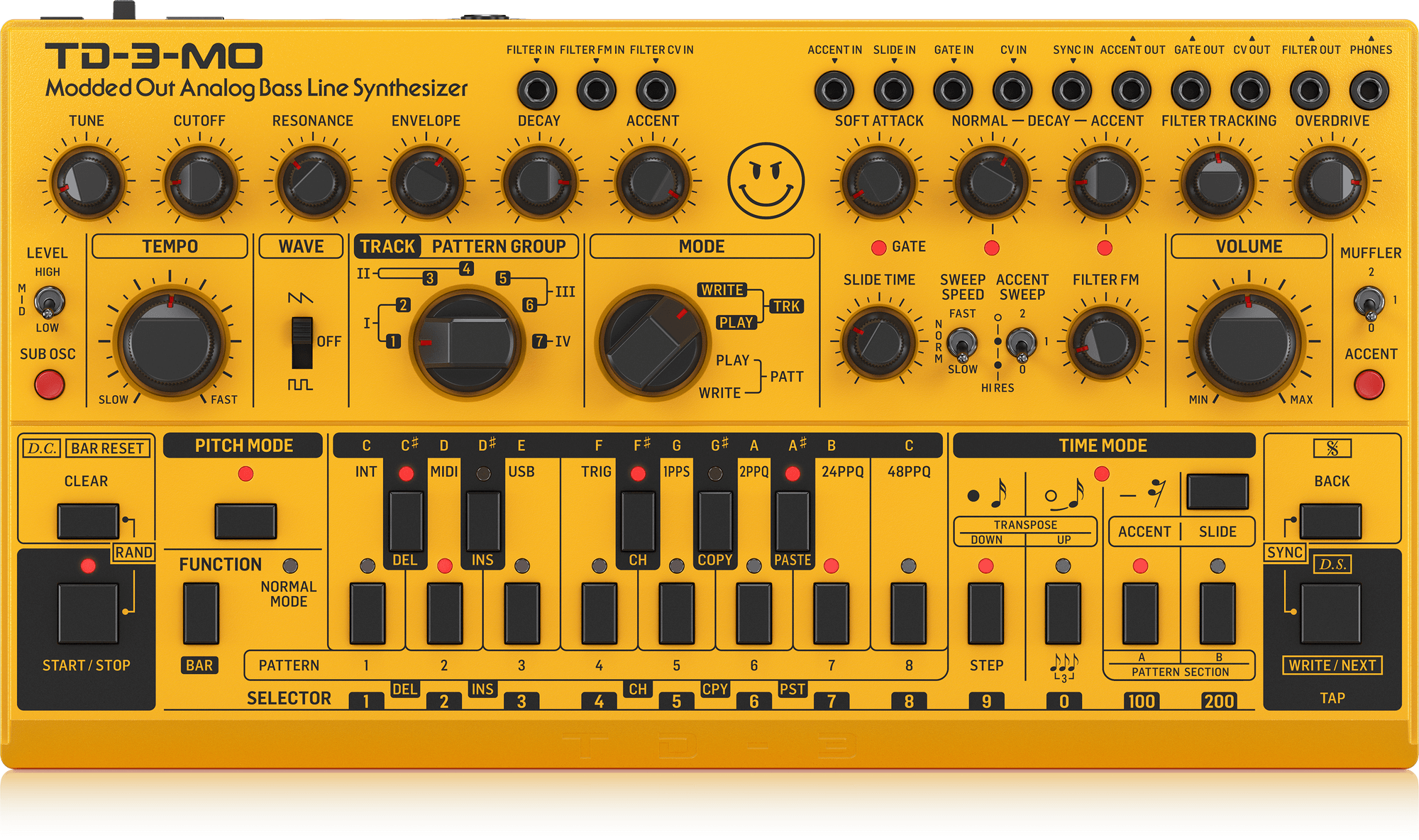
Task: Click the ACCENT OUT jack
Action: (x=1131, y=90)
